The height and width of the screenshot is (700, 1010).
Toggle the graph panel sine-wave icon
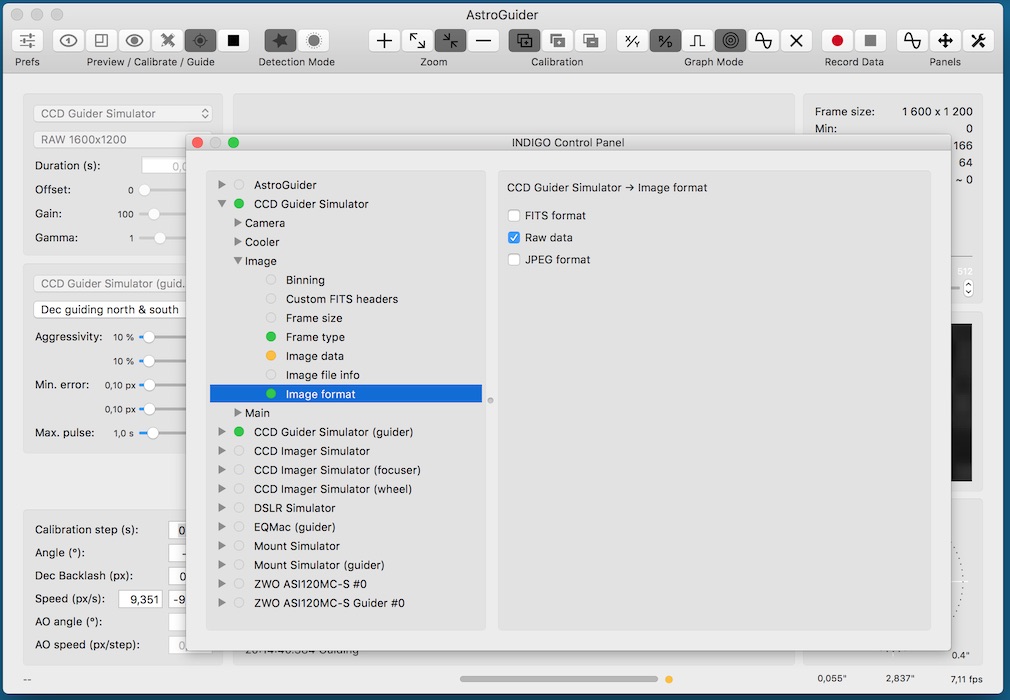pyautogui.click(x=912, y=41)
